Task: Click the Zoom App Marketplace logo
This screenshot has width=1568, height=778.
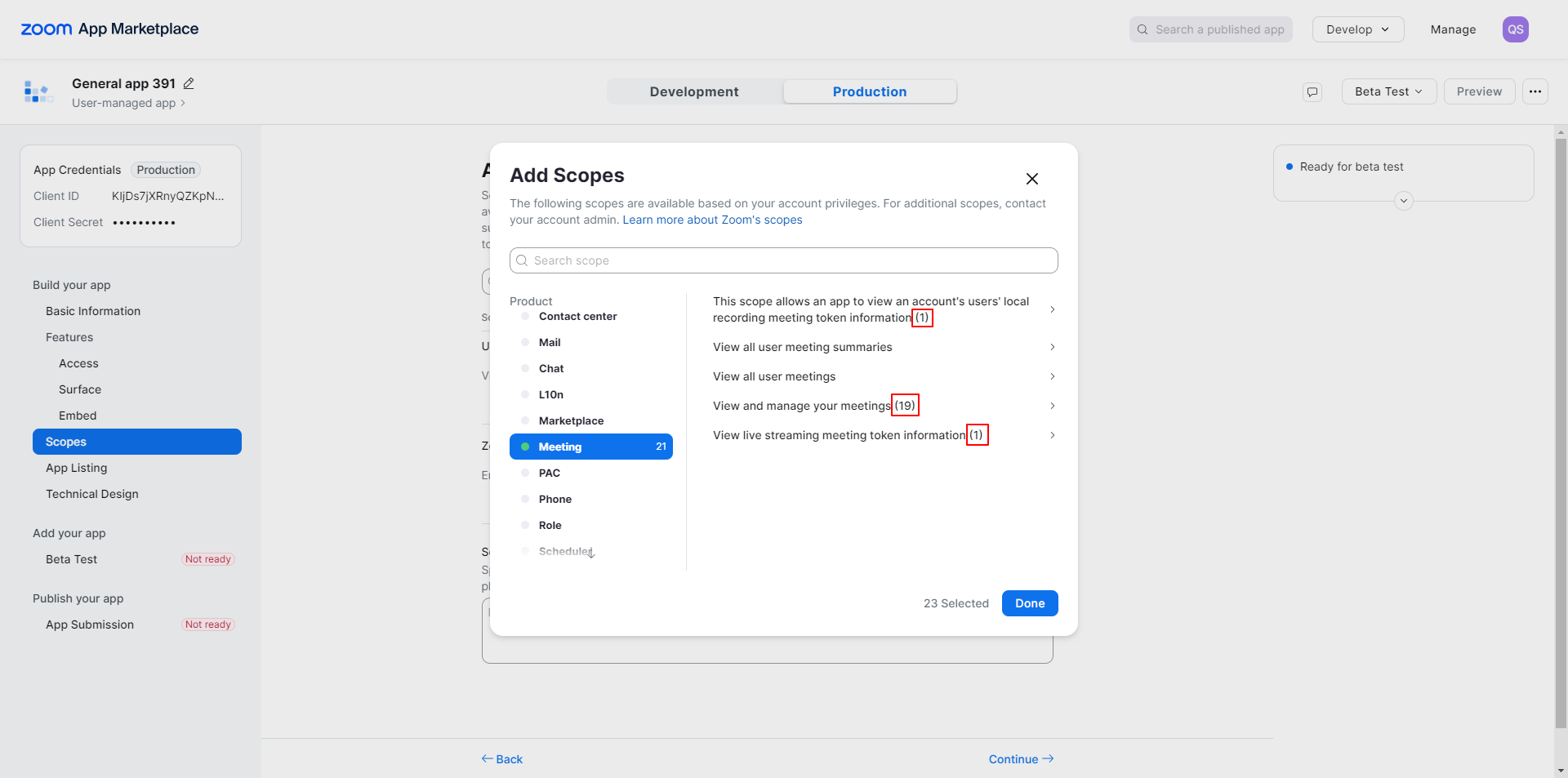Action: pyautogui.click(x=109, y=29)
